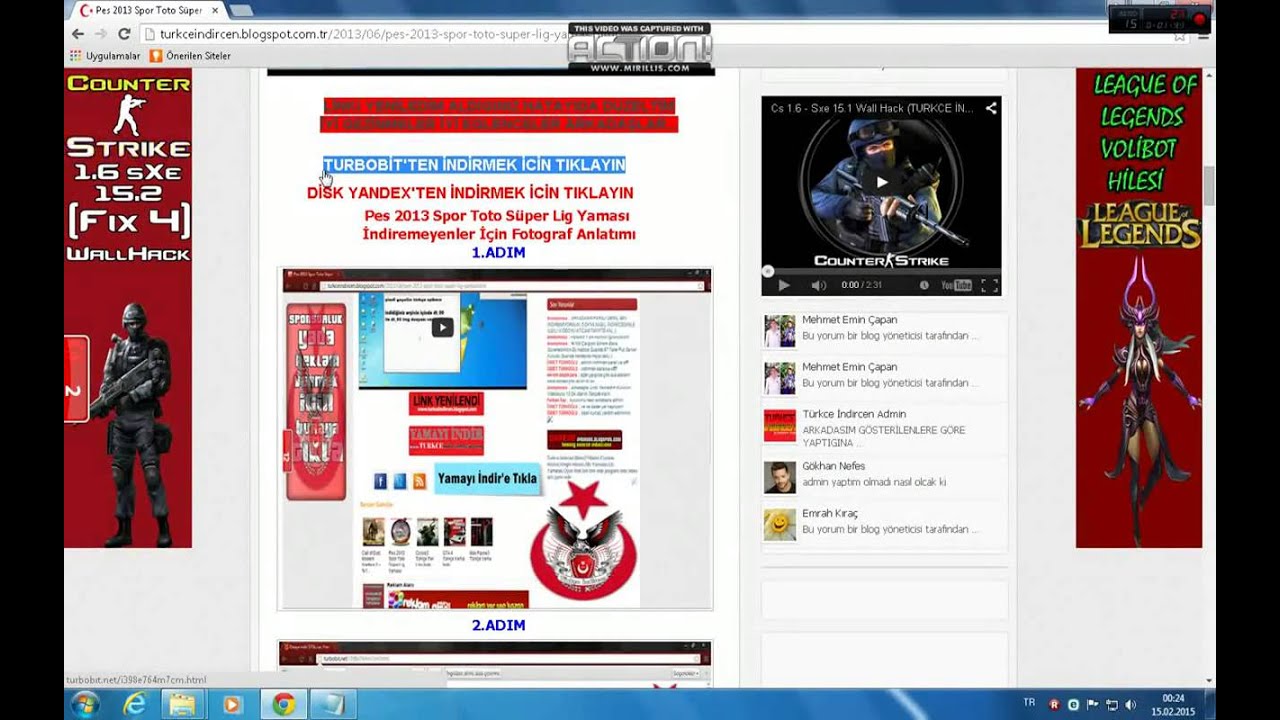
Task: Go back with the browser back arrow
Action: pyautogui.click(x=78, y=33)
